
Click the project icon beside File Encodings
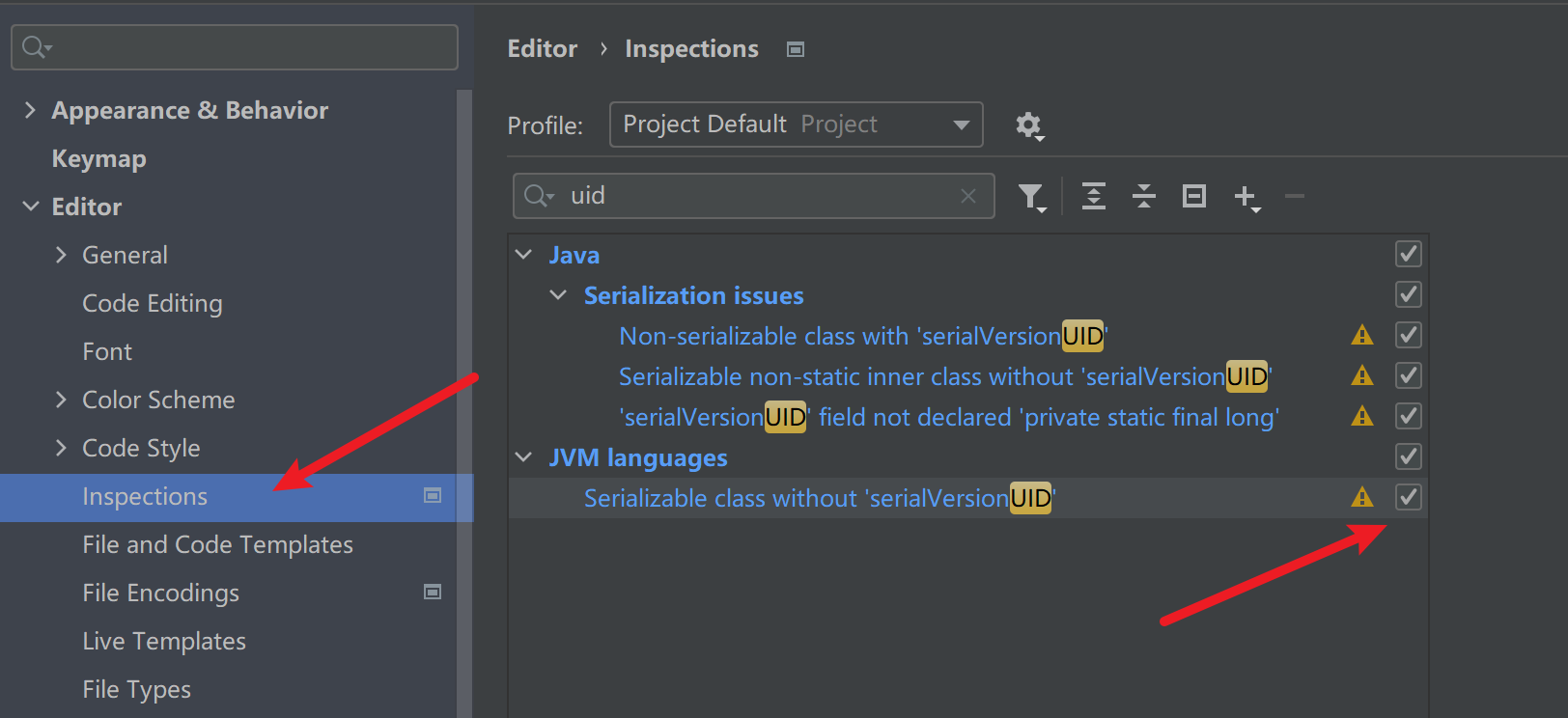tap(433, 592)
